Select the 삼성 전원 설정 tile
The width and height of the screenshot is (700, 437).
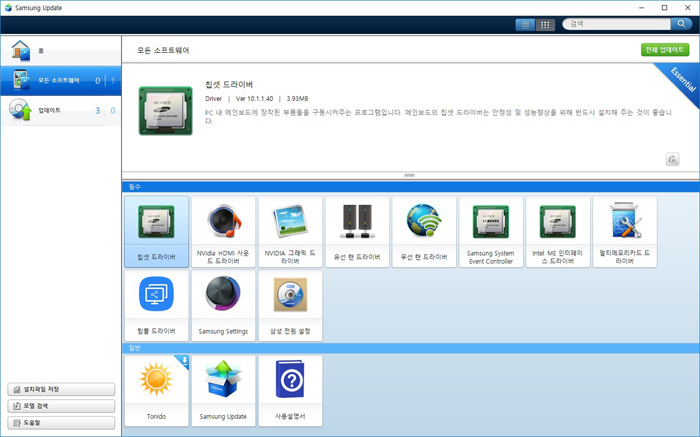pos(290,306)
